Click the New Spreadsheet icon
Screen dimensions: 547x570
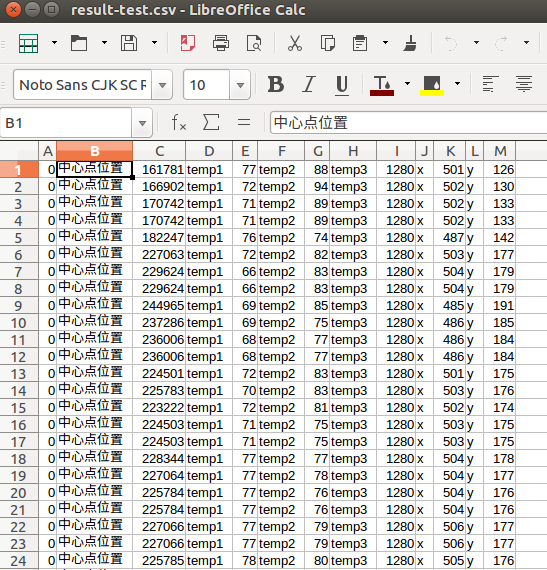point(28,43)
